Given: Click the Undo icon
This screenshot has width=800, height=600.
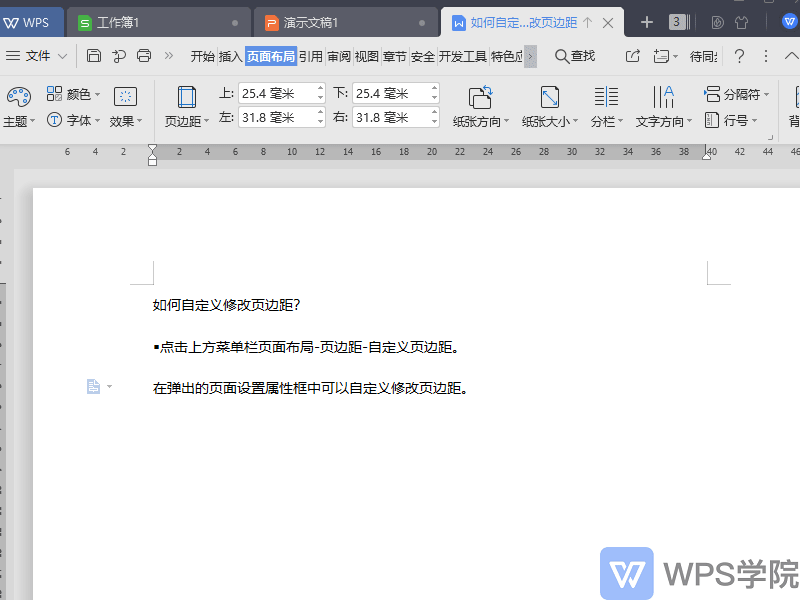Looking at the screenshot, I should (x=118, y=56).
